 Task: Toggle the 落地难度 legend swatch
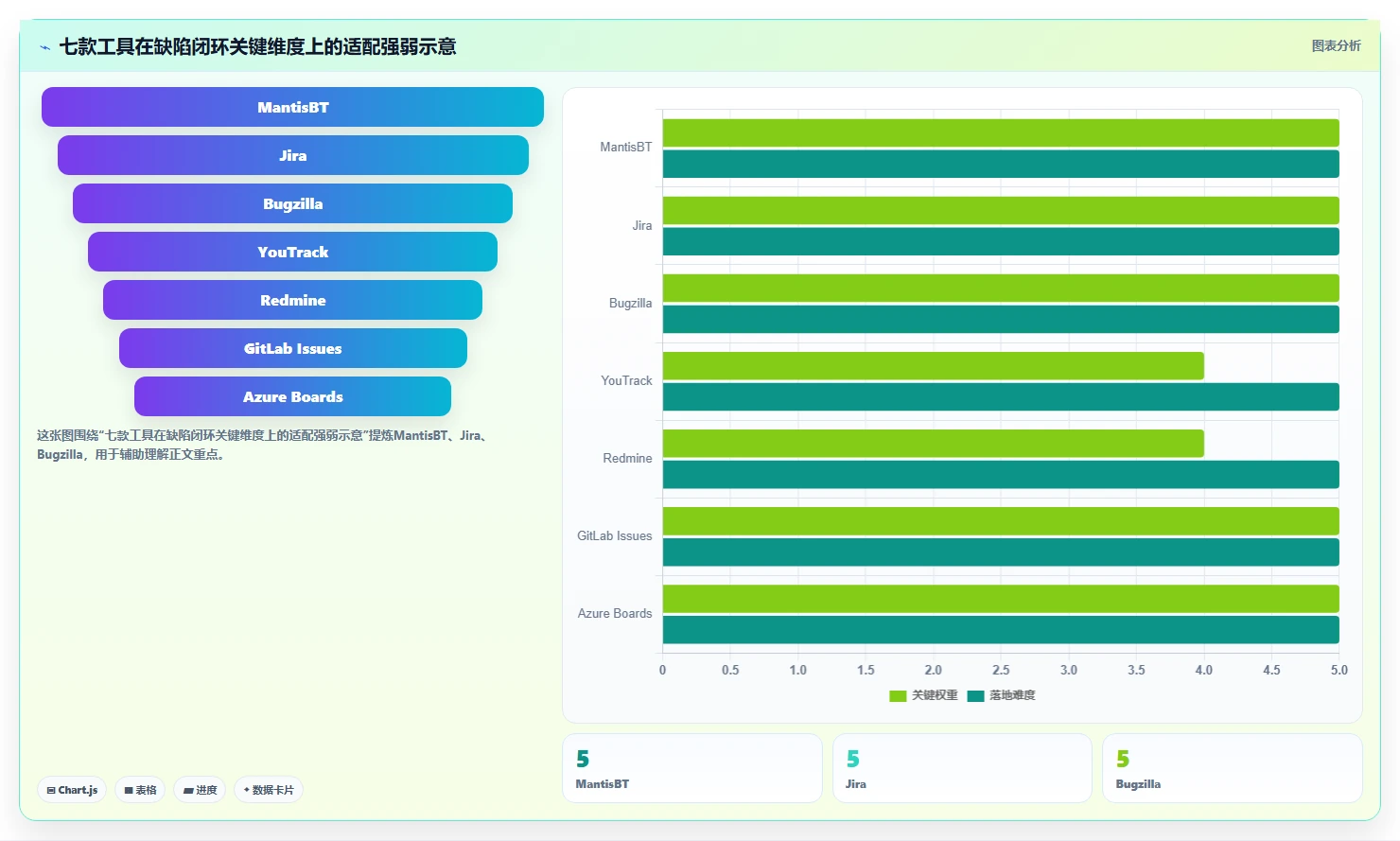pos(975,695)
